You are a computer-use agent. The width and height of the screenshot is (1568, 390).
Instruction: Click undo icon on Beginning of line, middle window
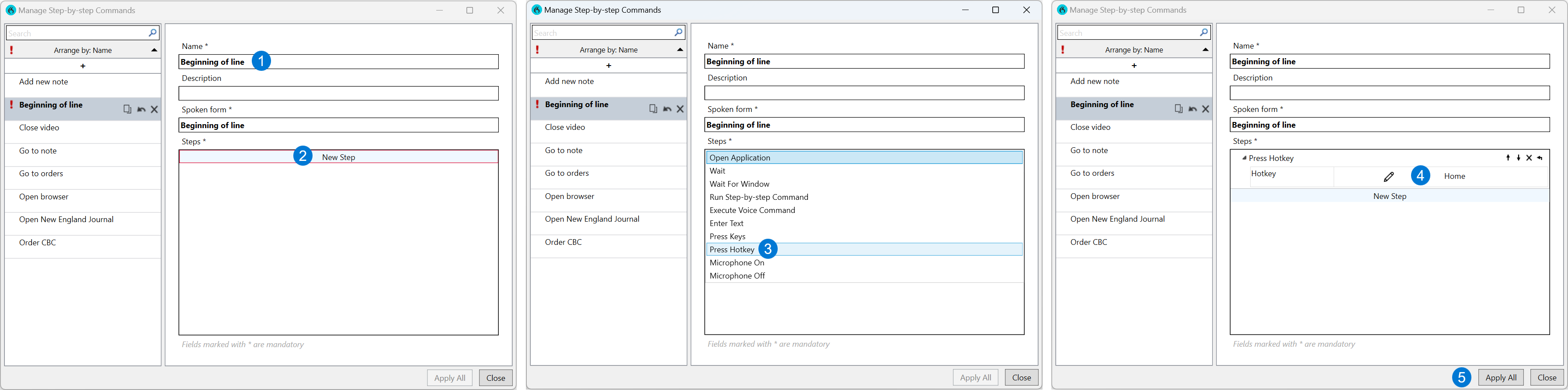click(x=667, y=109)
